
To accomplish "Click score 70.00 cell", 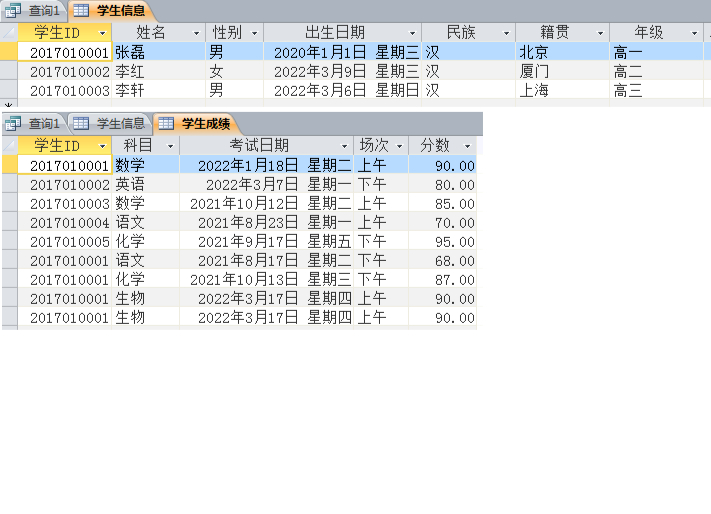I will (x=443, y=222).
